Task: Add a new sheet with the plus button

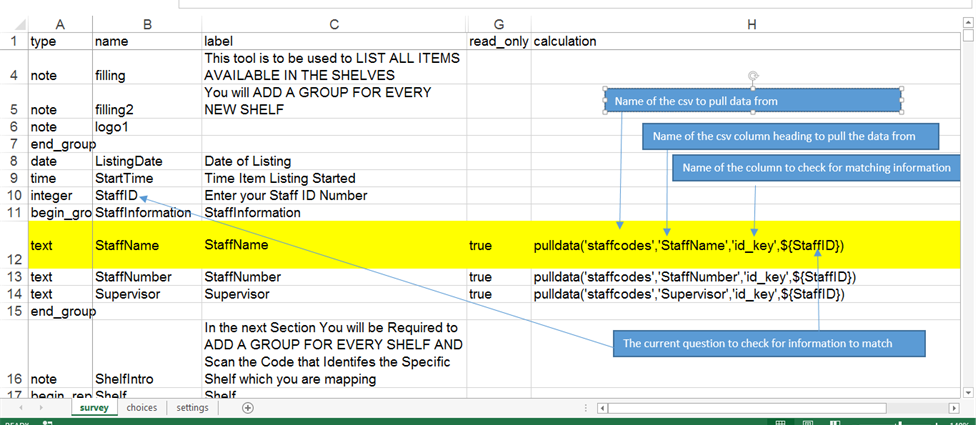Action: point(248,408)
